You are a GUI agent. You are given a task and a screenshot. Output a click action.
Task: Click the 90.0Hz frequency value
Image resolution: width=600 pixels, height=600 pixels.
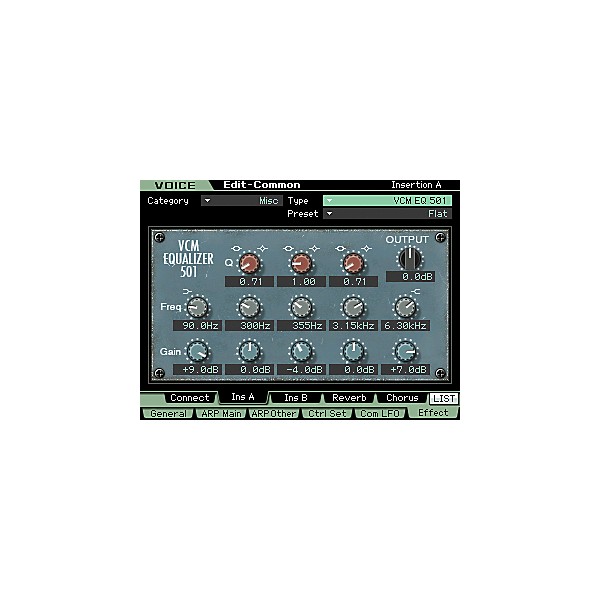point(197,326)
